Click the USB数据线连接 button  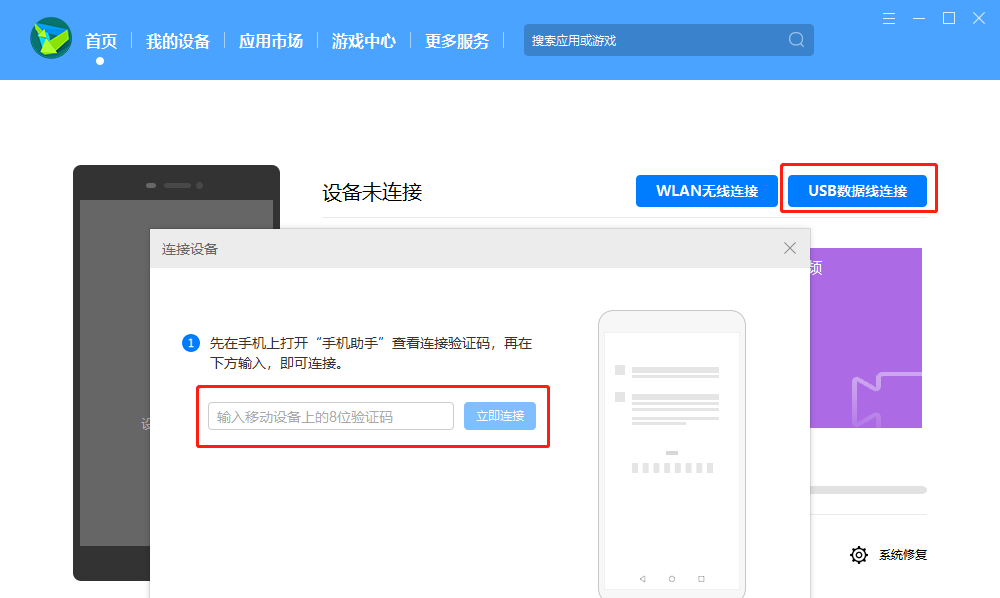[857, 191]
